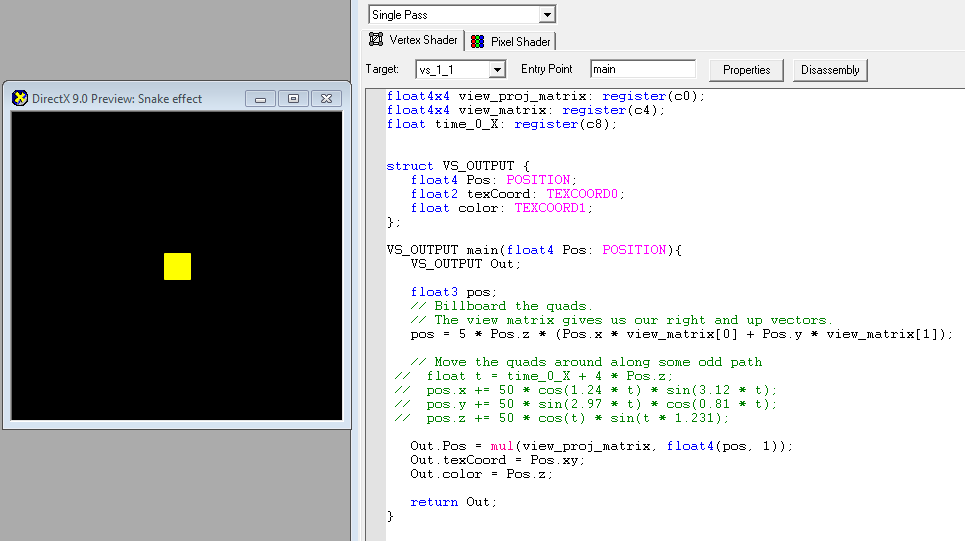965x541 pixels.
Task: Click the DirectX preview window's title icon
Action: 19,98
